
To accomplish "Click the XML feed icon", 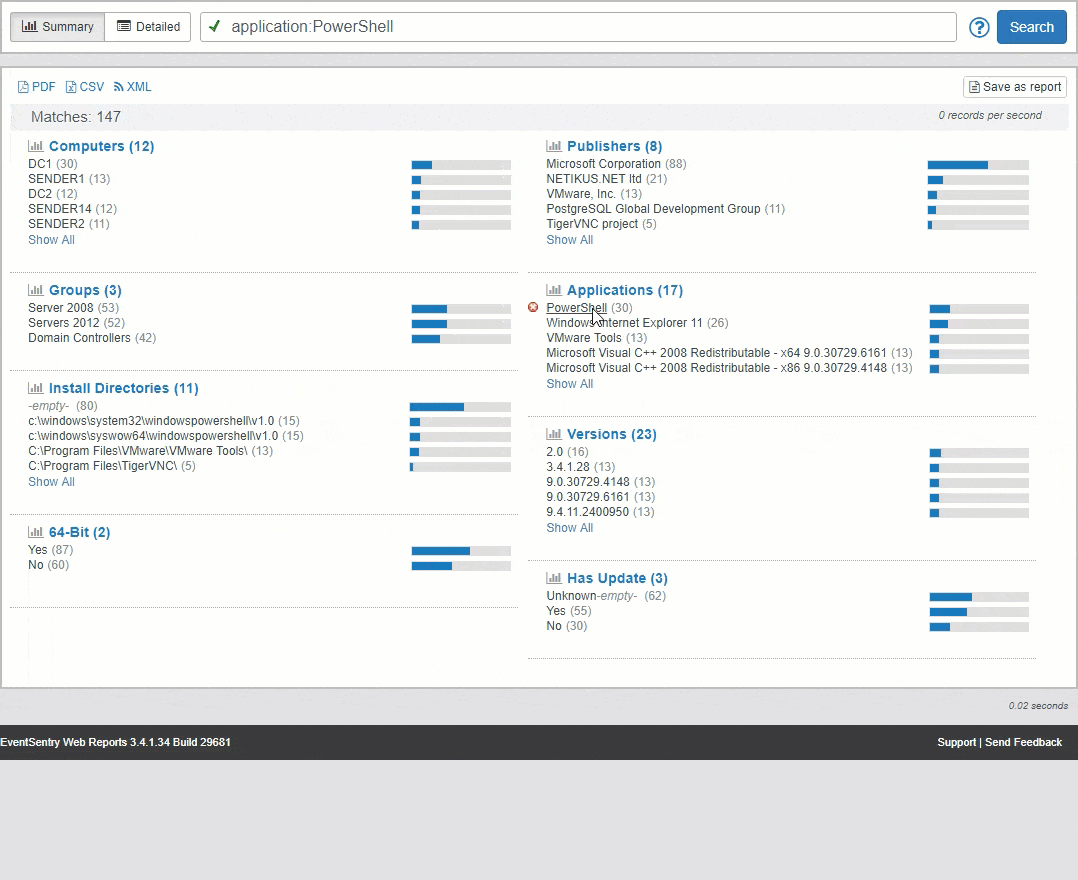I will [119, 87].
